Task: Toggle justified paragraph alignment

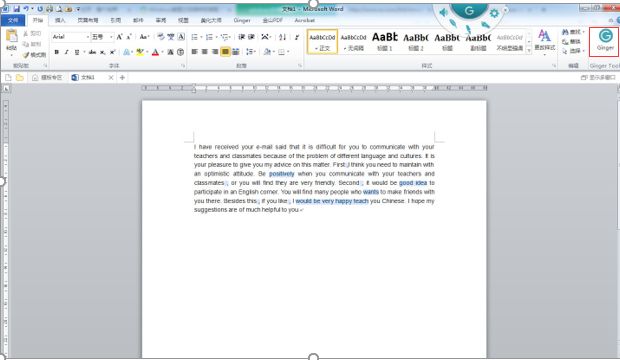Action: coord(225,52)
